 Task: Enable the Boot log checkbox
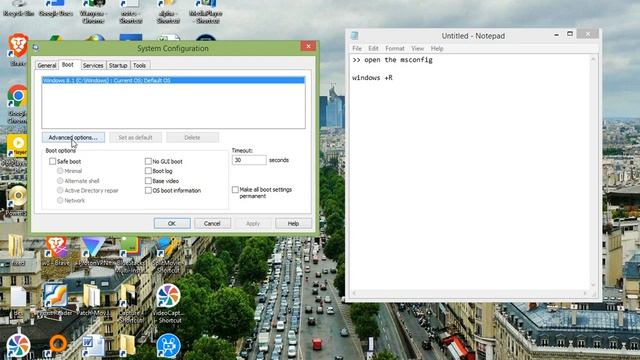(148, 171)
